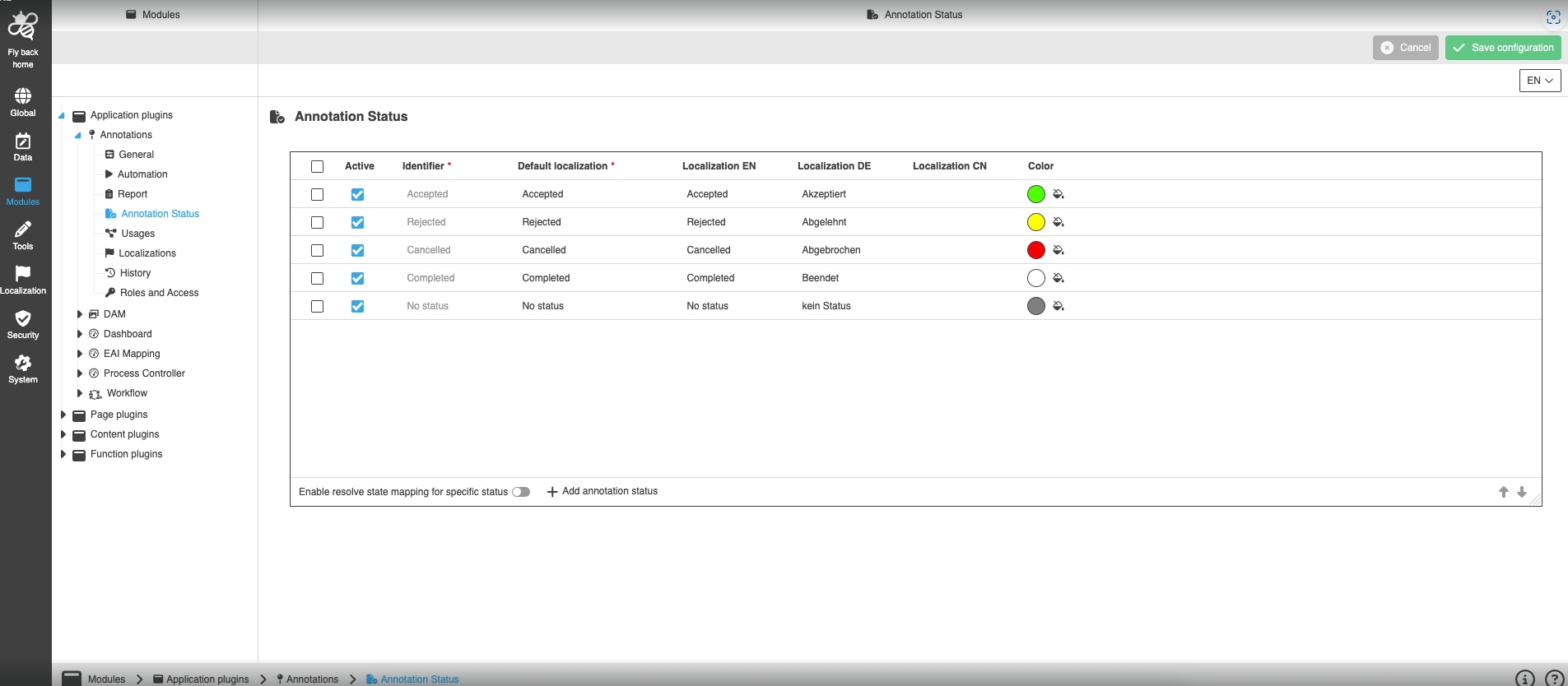This screenshot has height=686, width=1568.
Task: Select Roles and Access tree item
Action: tap(159, 293)
